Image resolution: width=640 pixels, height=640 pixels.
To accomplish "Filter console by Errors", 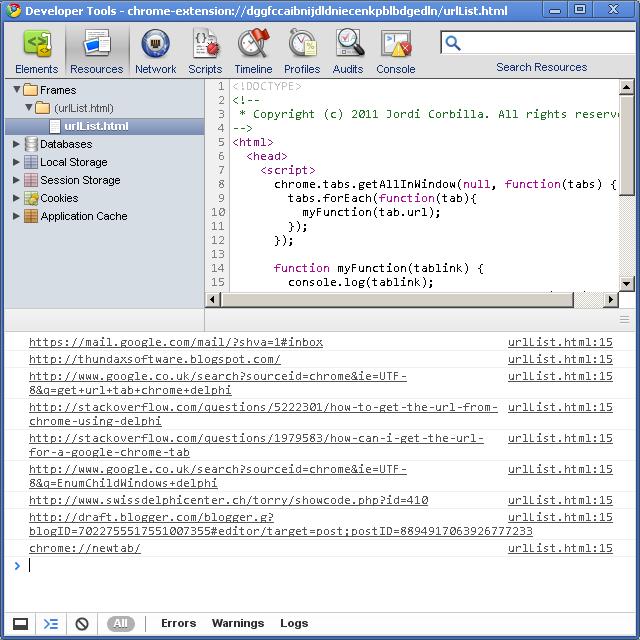I will [178, 623].
